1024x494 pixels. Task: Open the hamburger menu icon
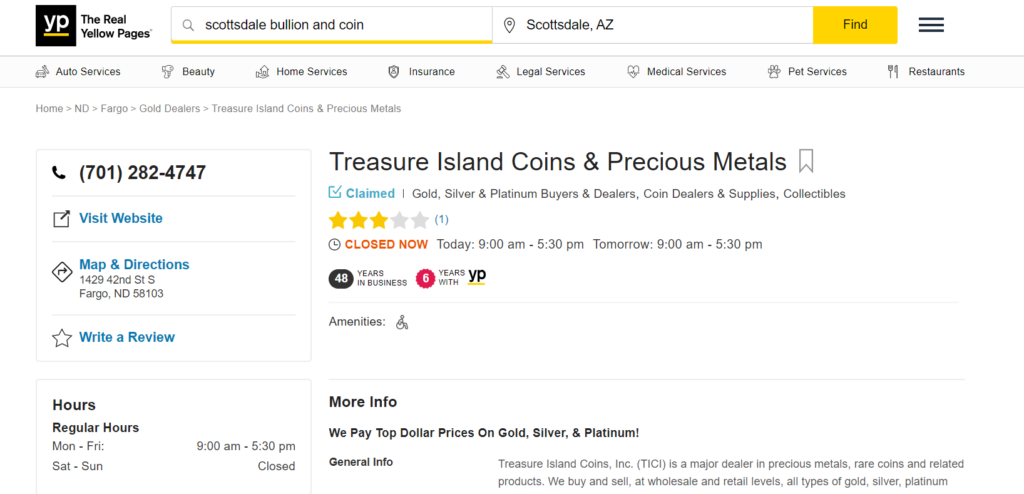click(x=931, y=25)
